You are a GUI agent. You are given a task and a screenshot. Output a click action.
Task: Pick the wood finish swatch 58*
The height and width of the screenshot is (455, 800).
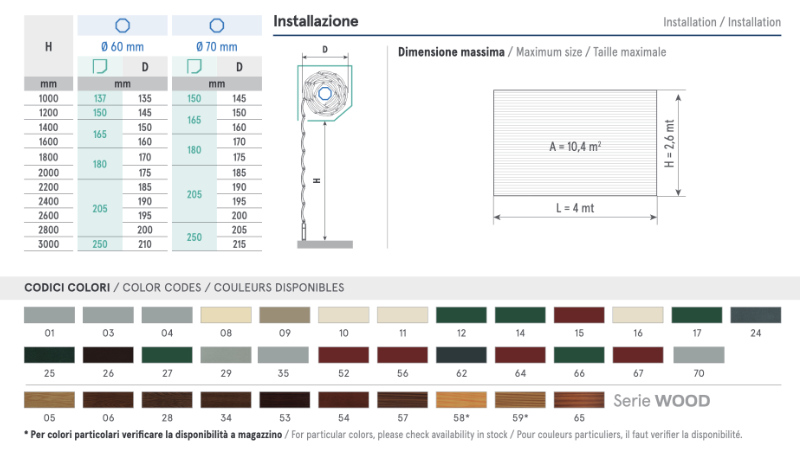tap(461, 401)
